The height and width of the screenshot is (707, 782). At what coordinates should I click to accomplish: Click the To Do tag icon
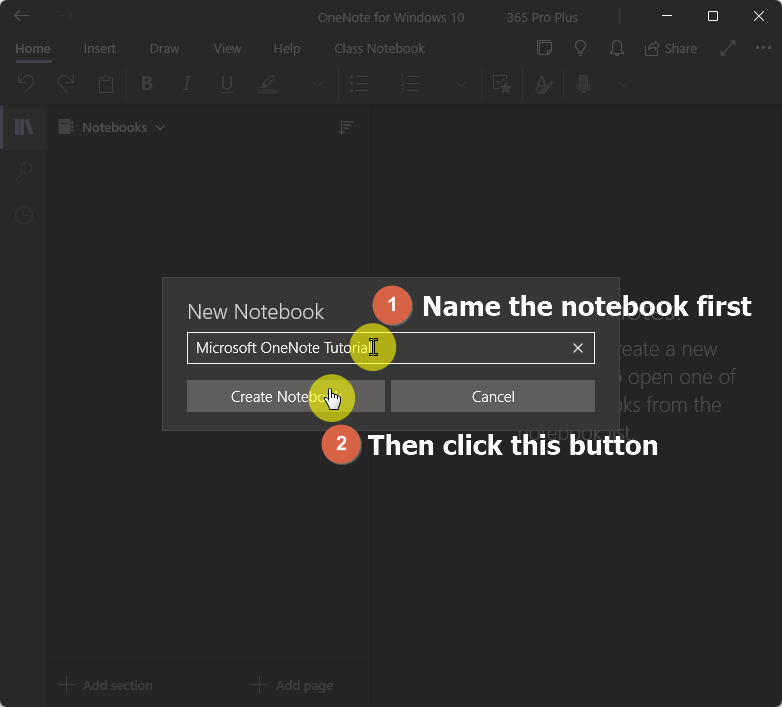502,84
